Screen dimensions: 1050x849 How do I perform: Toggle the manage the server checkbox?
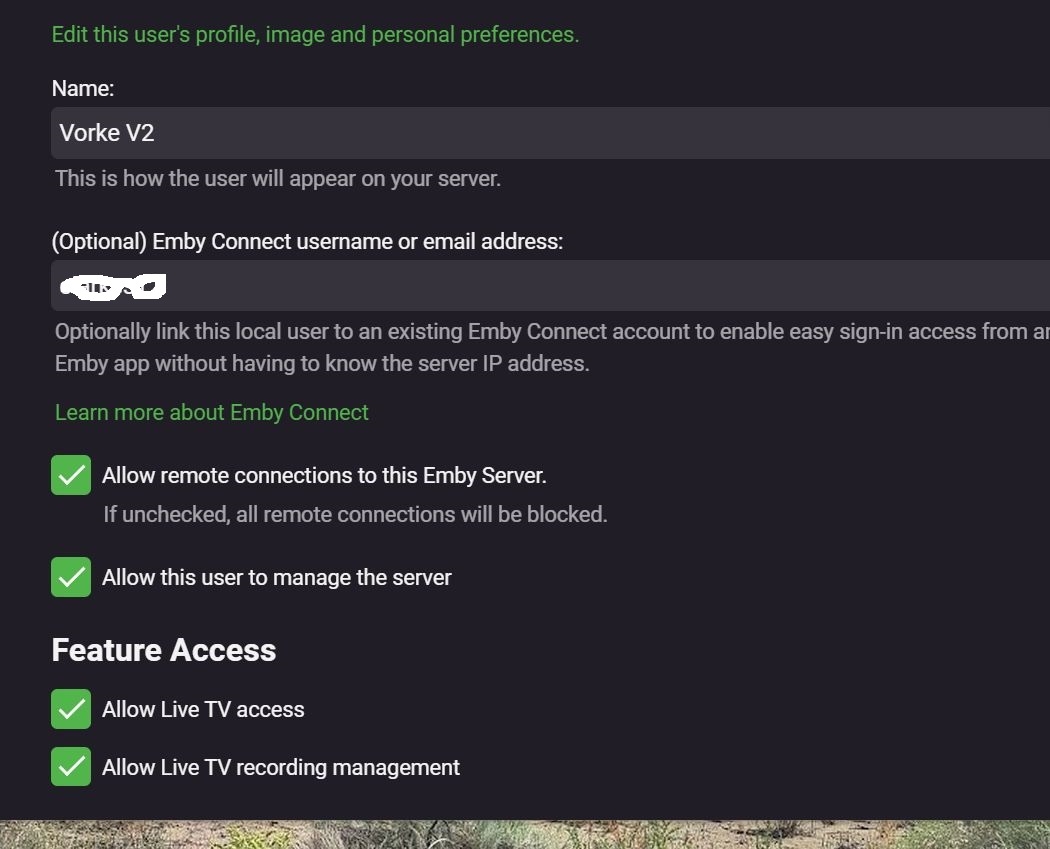click(x=71, y=577)
